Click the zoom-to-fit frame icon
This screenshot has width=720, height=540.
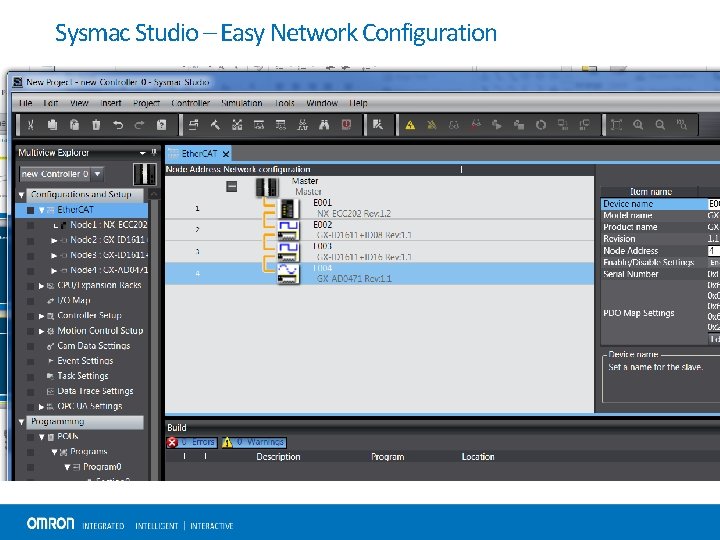pyautogui.click(x=616, y=125)
